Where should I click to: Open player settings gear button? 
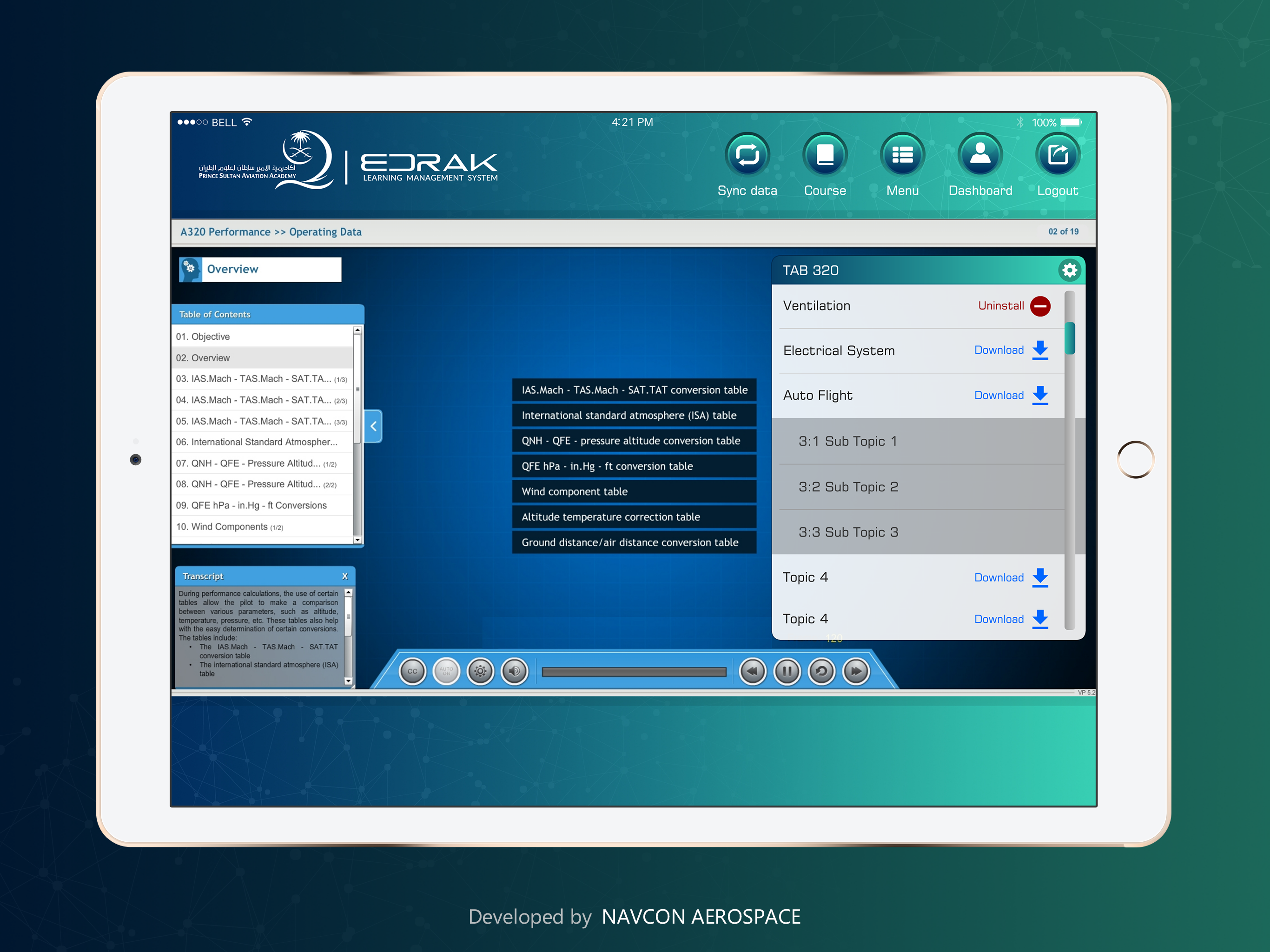481,671
